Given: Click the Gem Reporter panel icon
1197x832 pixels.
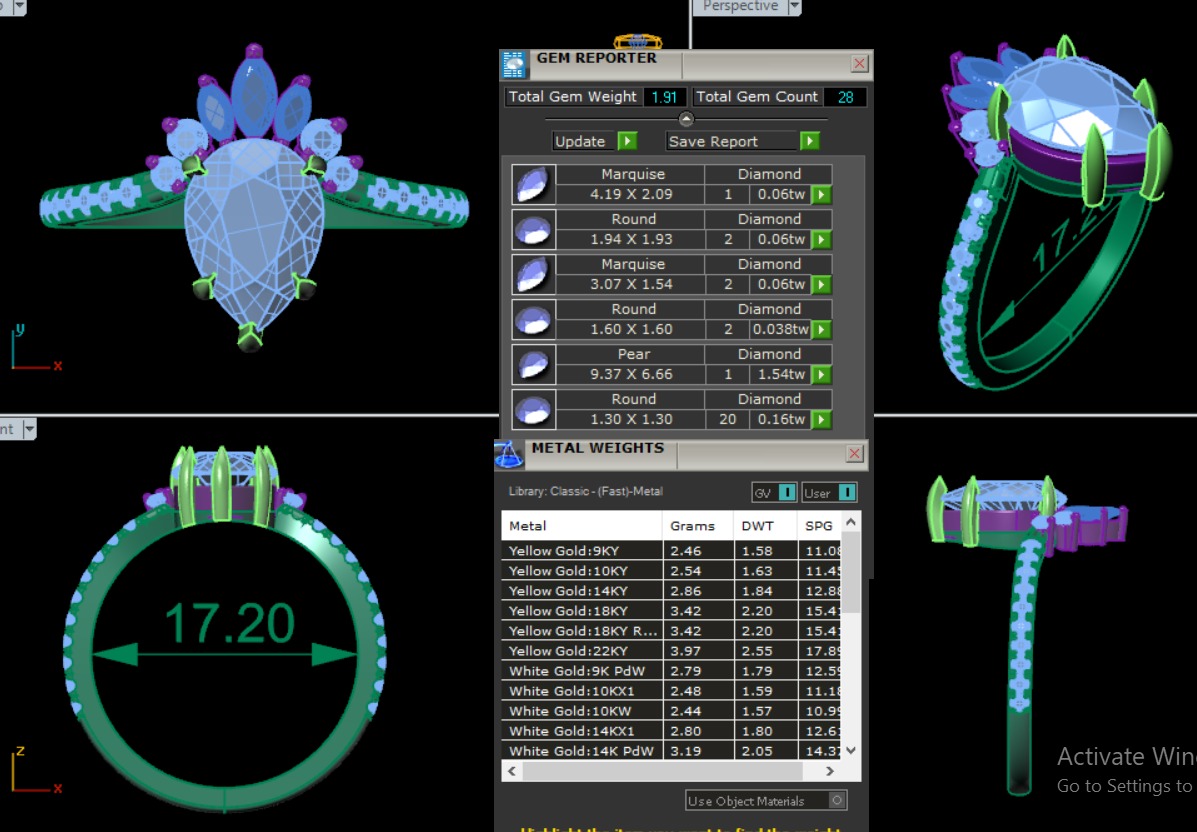Looking at the screenshot, I should point(514,65).
